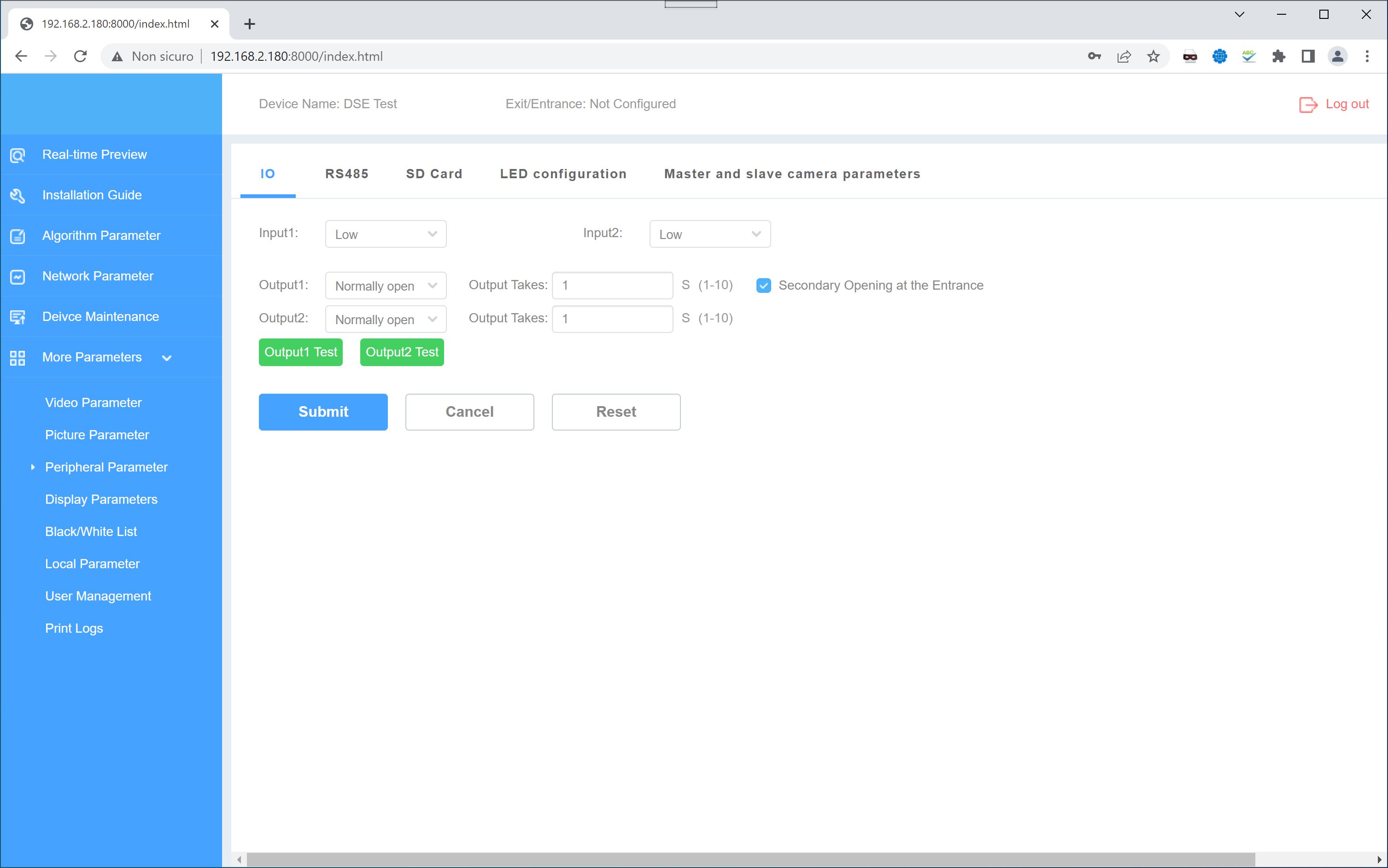Image resolution: width=1388 pixels, height=868 pixels.
Task: Reload the page with refresh icon
Action: click(81, 56)
